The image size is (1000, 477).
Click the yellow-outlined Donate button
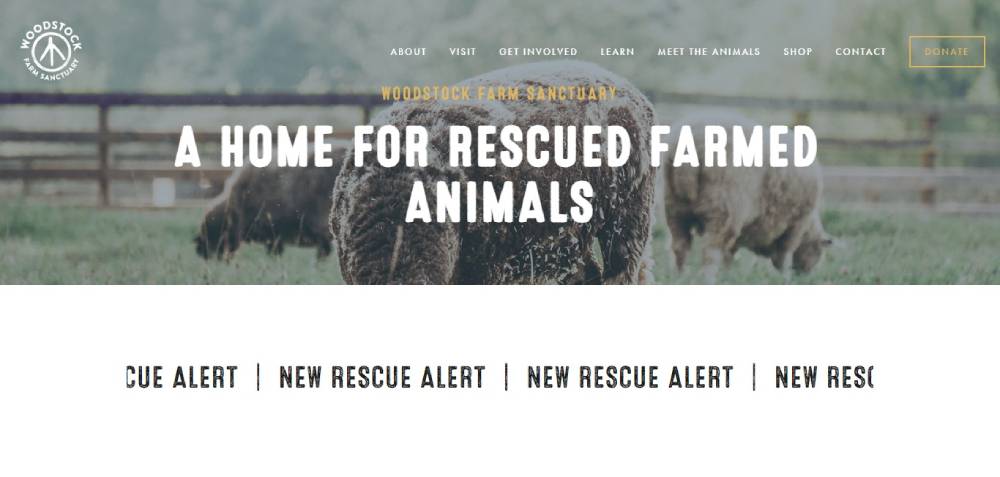pyautogui.click(x=946, y=52)
